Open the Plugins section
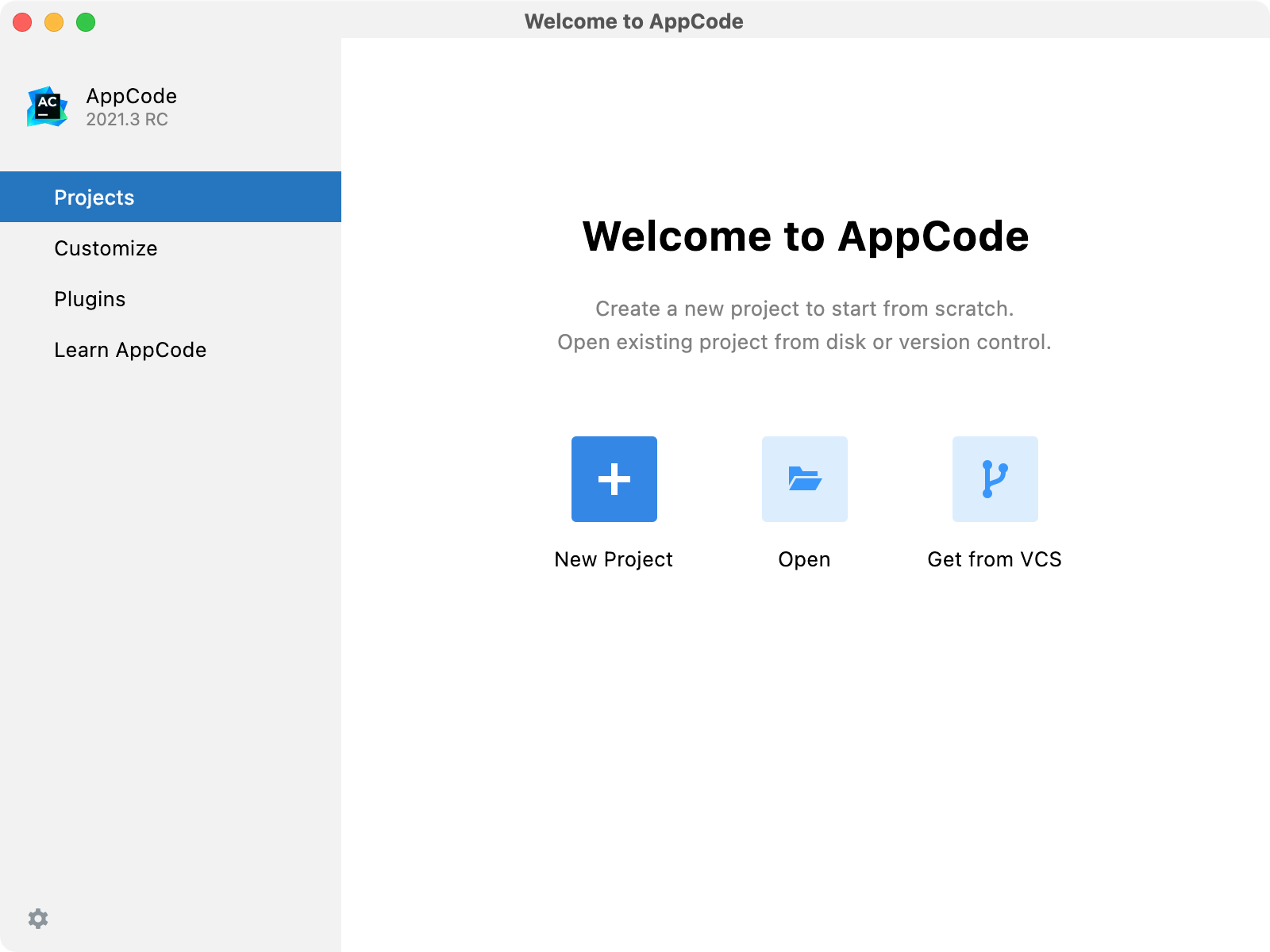The image size is (1270, 952). [x=90, y=299]
